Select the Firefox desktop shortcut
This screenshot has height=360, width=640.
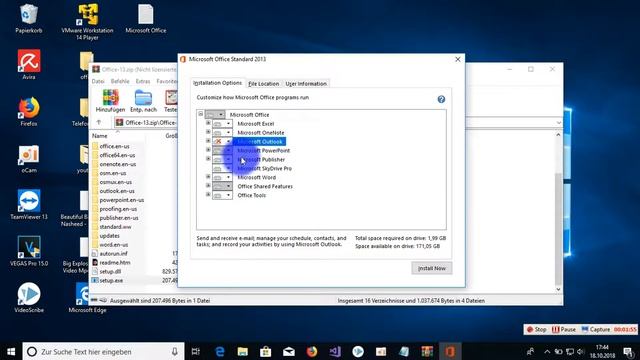(x=29, y=111)
